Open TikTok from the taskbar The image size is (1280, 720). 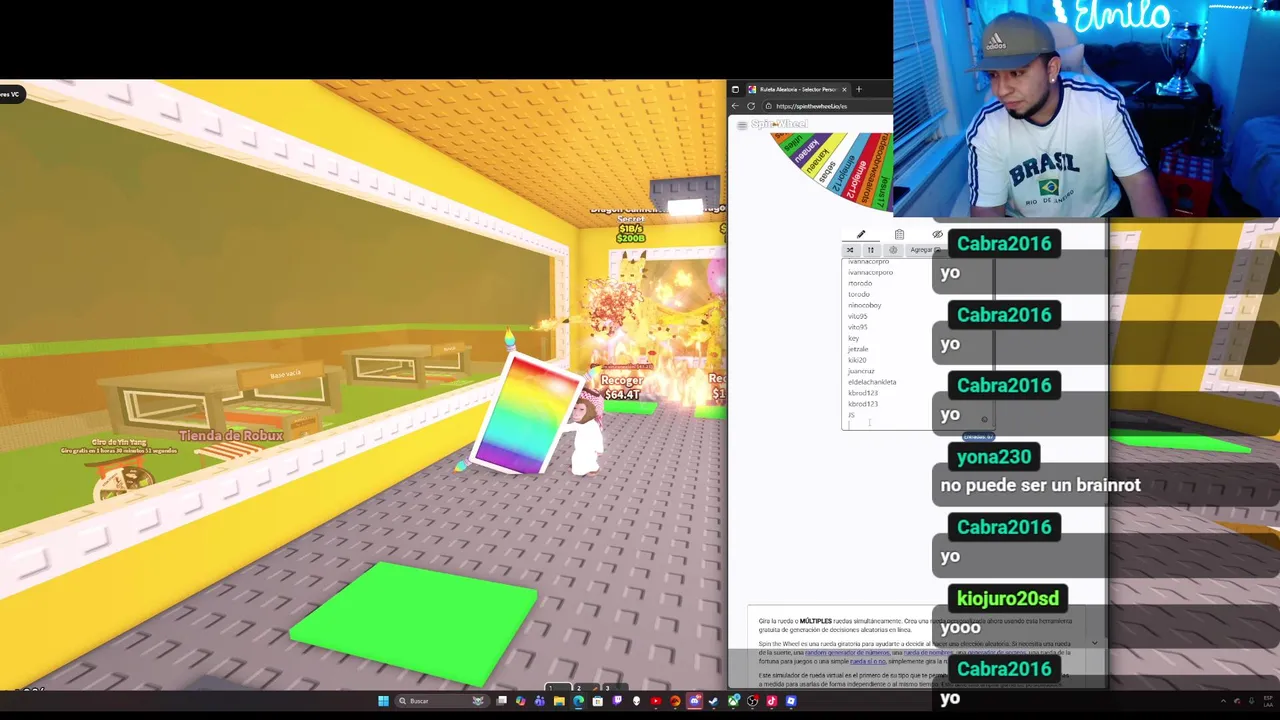click(x=771, y=701)
